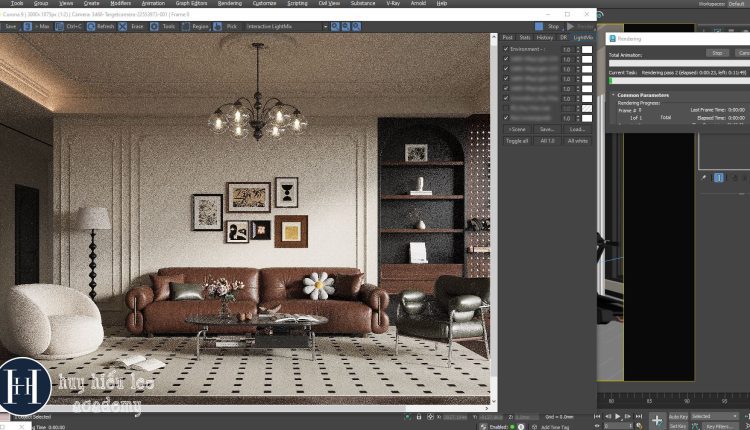Click the time configuration icon near frame field
This screenshot has width=750, height=430.
pos(639,426)
